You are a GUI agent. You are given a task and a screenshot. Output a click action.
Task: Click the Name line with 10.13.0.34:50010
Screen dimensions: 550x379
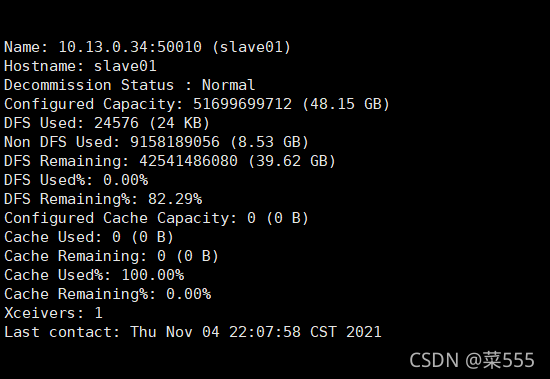[147, 47]
